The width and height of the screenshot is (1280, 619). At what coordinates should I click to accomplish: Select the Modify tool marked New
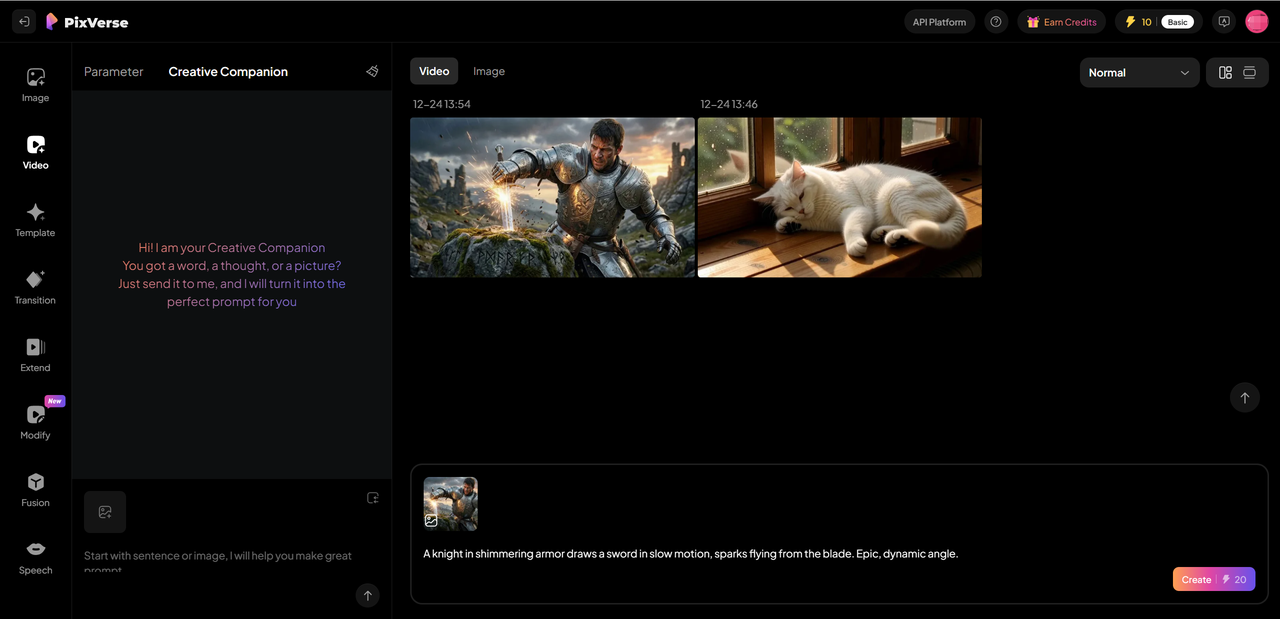[35, 421]
